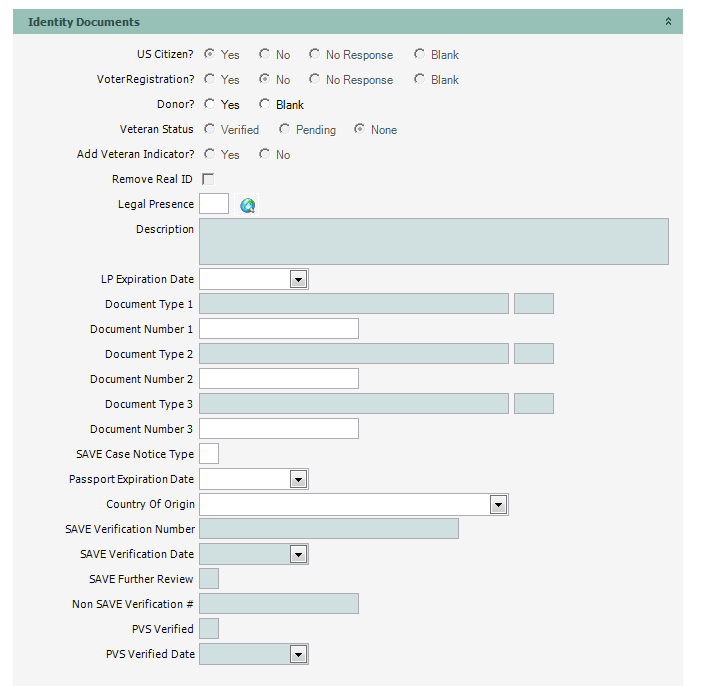Click the Legal Presence code field
The height and width of the screenshot is (686, 718).
pyautogui.click(x=214, y=205)
